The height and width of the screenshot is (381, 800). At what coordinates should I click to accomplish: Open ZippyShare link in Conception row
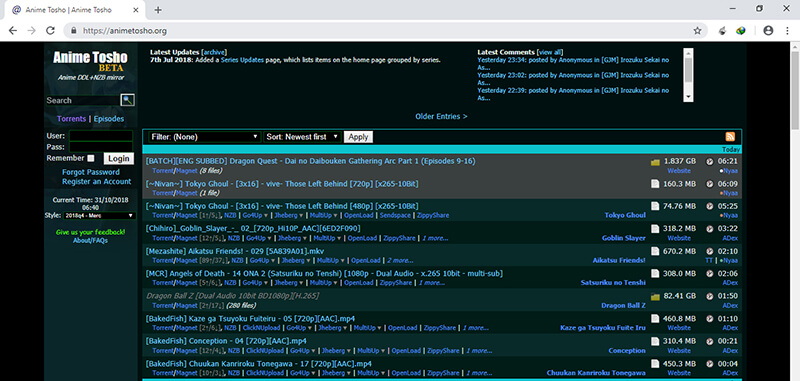443,351
